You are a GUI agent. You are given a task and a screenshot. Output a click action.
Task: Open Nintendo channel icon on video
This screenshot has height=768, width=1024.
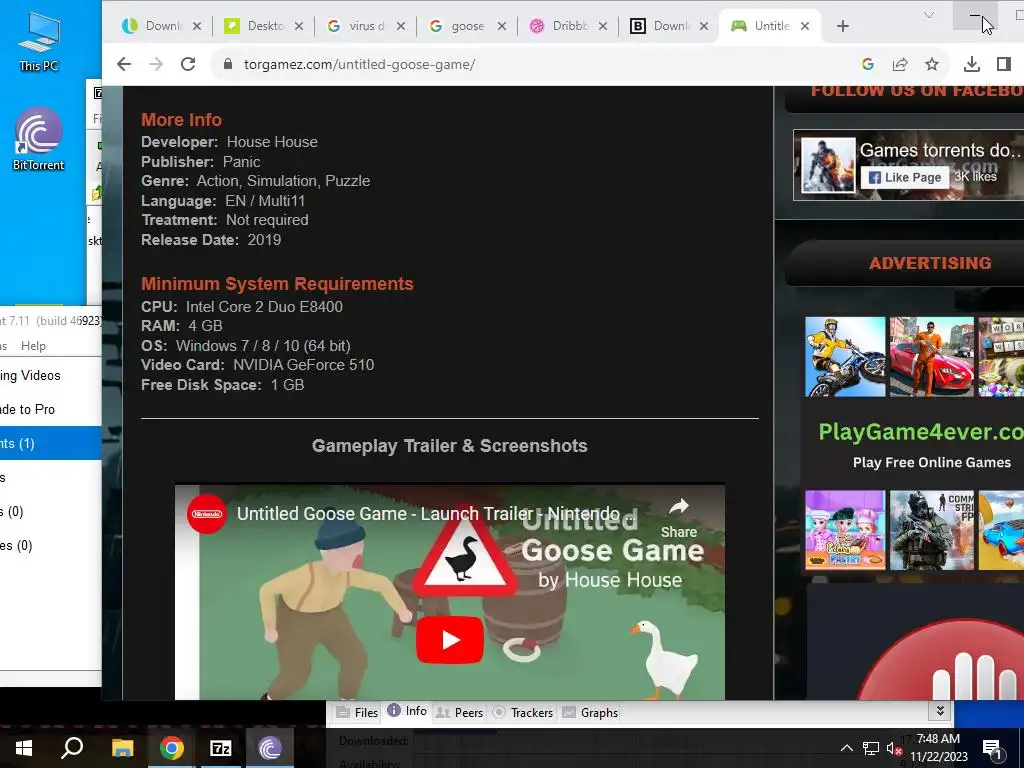(x=207, y=514)
